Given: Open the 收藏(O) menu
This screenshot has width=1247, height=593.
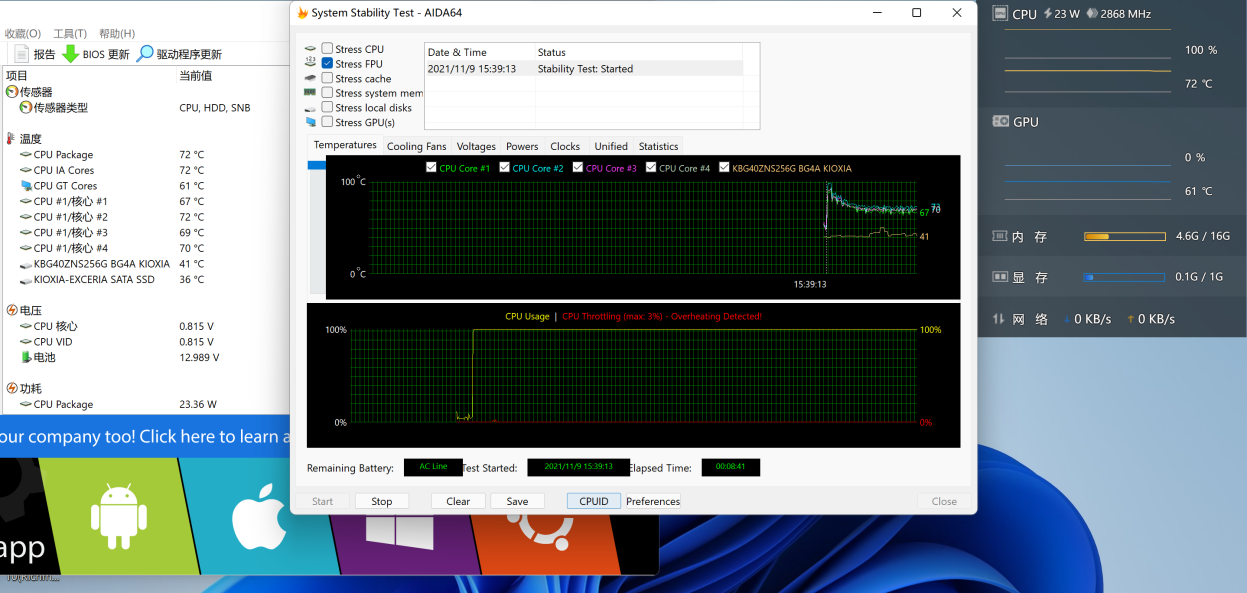Looking at the screenshot, I should pyautogui.click(x=23, y=33).
